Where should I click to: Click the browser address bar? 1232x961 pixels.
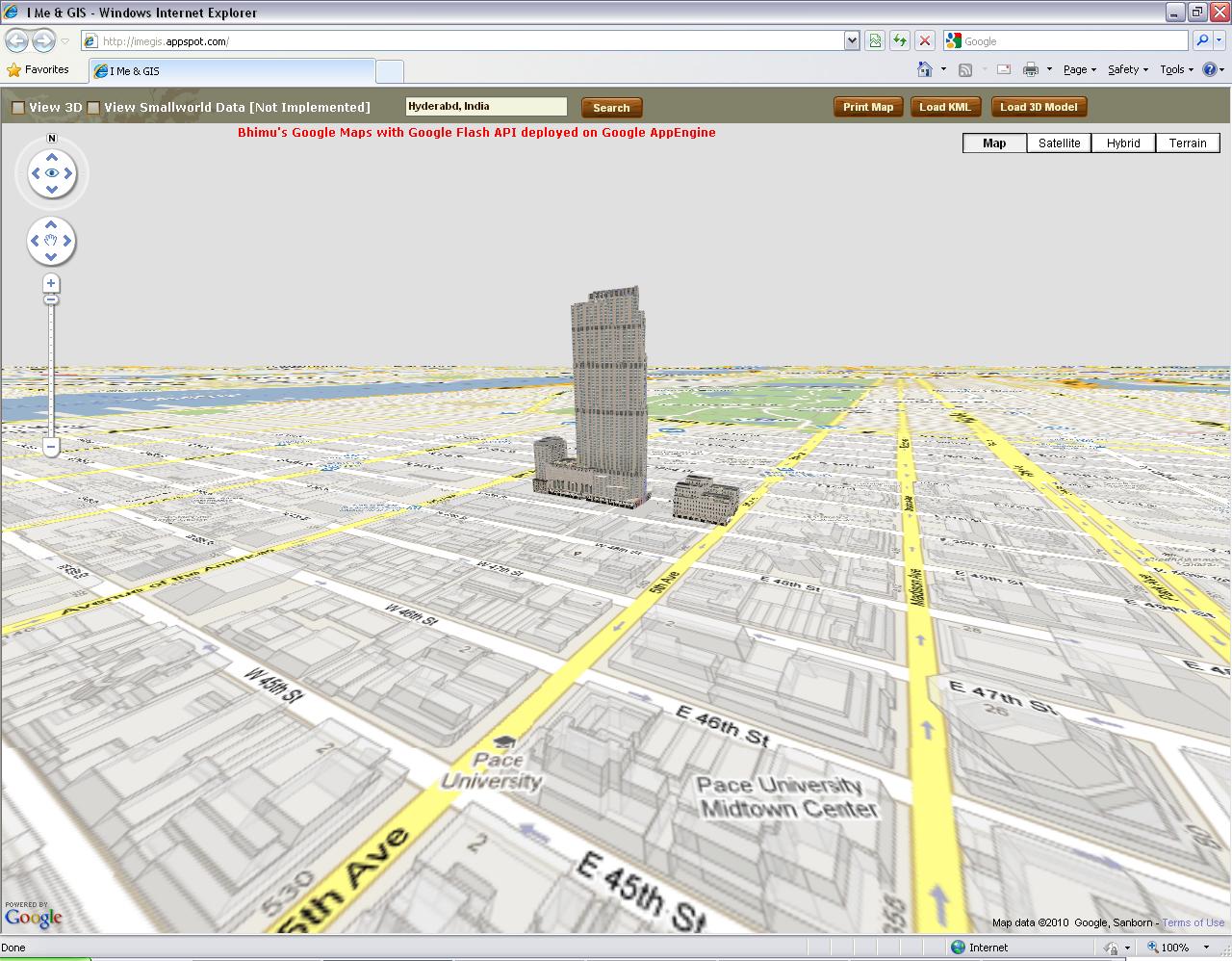click(462, 40)
